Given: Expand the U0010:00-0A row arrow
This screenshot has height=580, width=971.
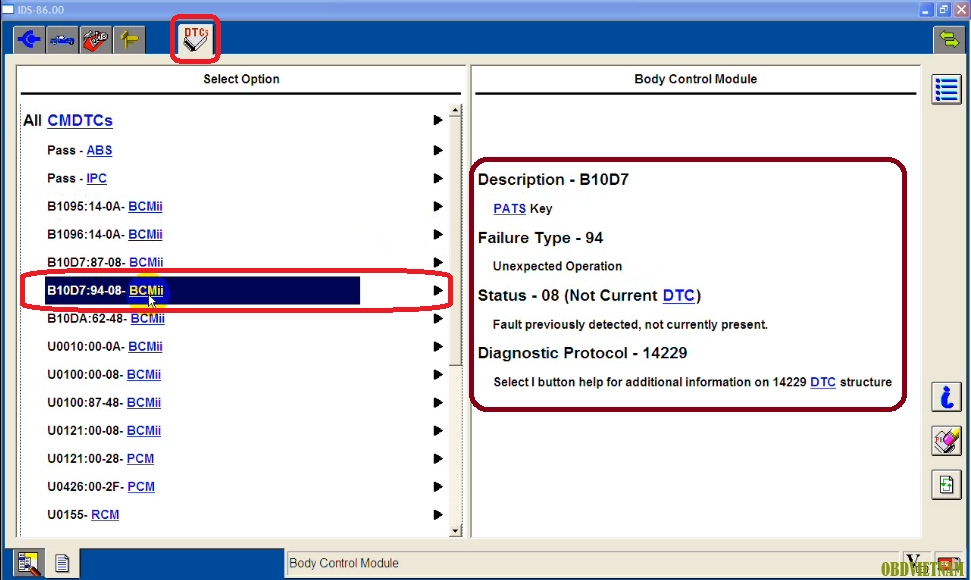Looking at the screenshot, I should tap(438, 347).
